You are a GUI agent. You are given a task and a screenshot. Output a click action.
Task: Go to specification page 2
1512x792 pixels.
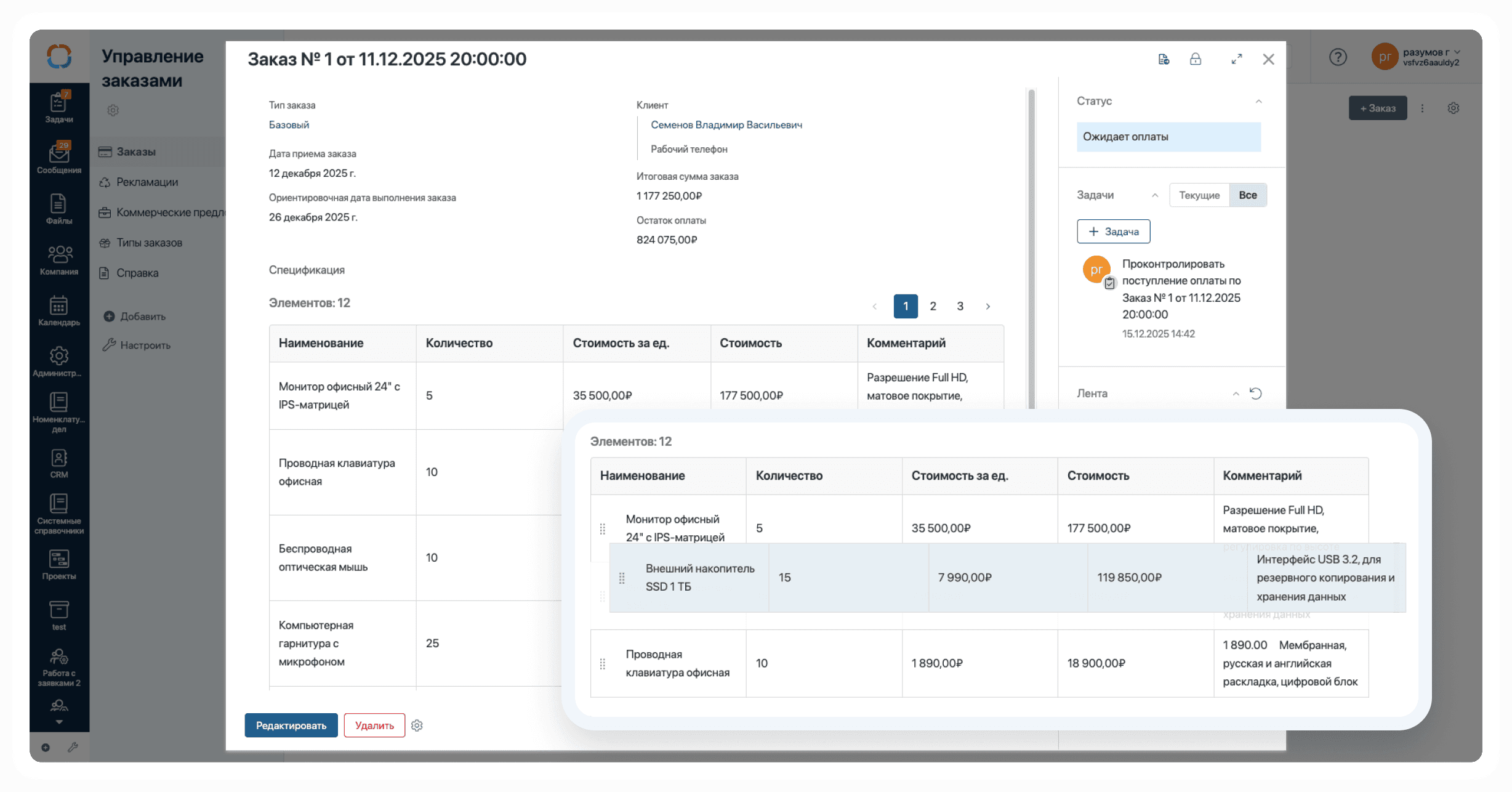(933, 306)
